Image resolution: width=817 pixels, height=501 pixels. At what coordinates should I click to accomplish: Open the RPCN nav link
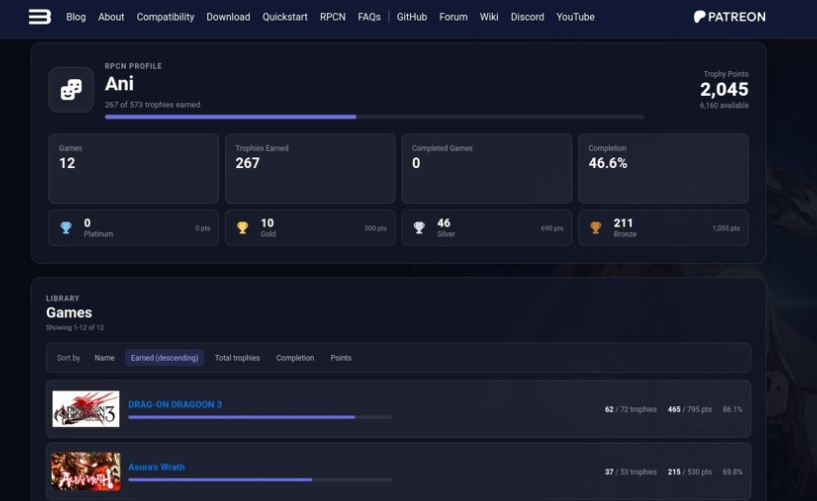(332, 17)
